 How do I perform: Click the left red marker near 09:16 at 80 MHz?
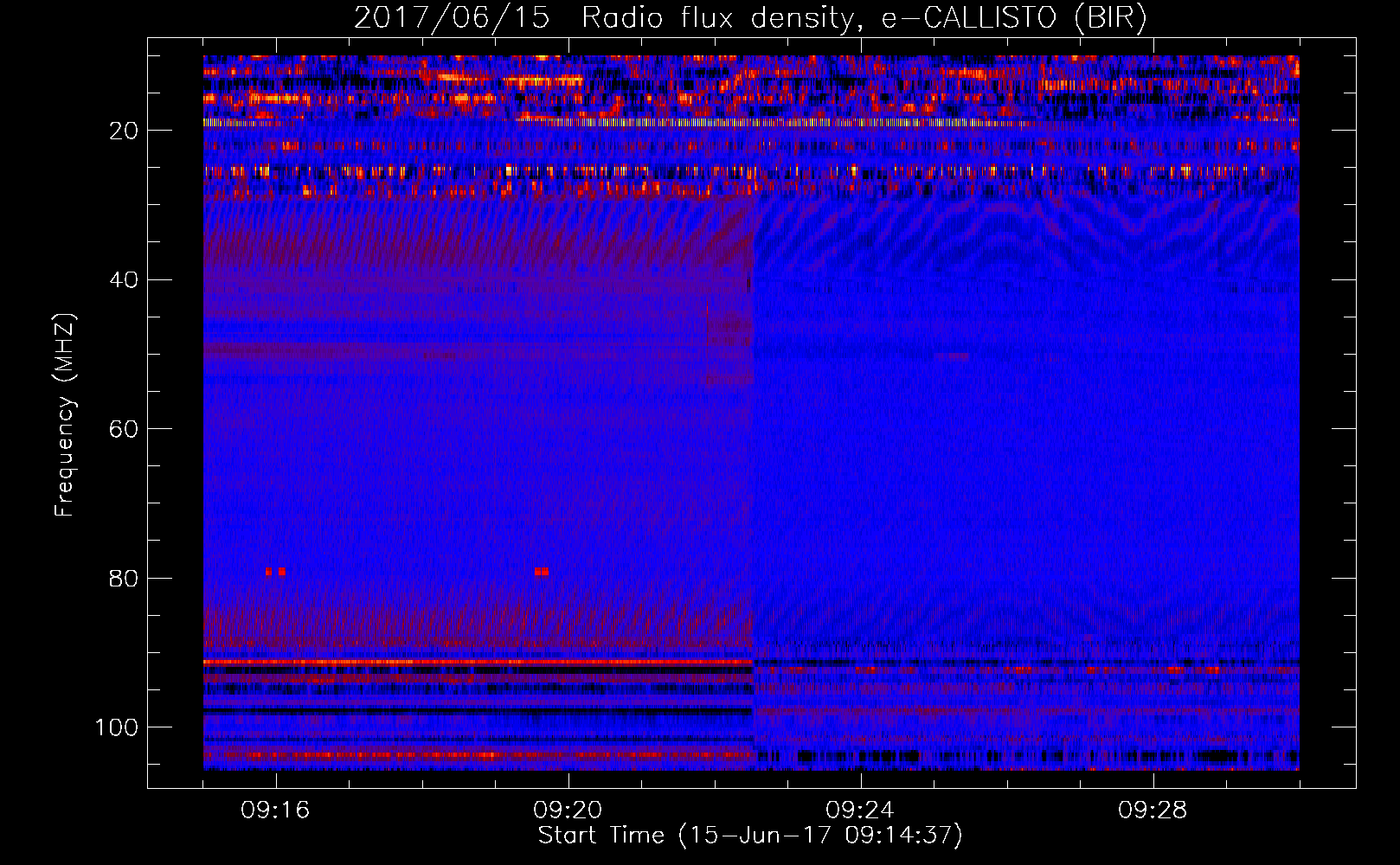[x=269, y=572]
